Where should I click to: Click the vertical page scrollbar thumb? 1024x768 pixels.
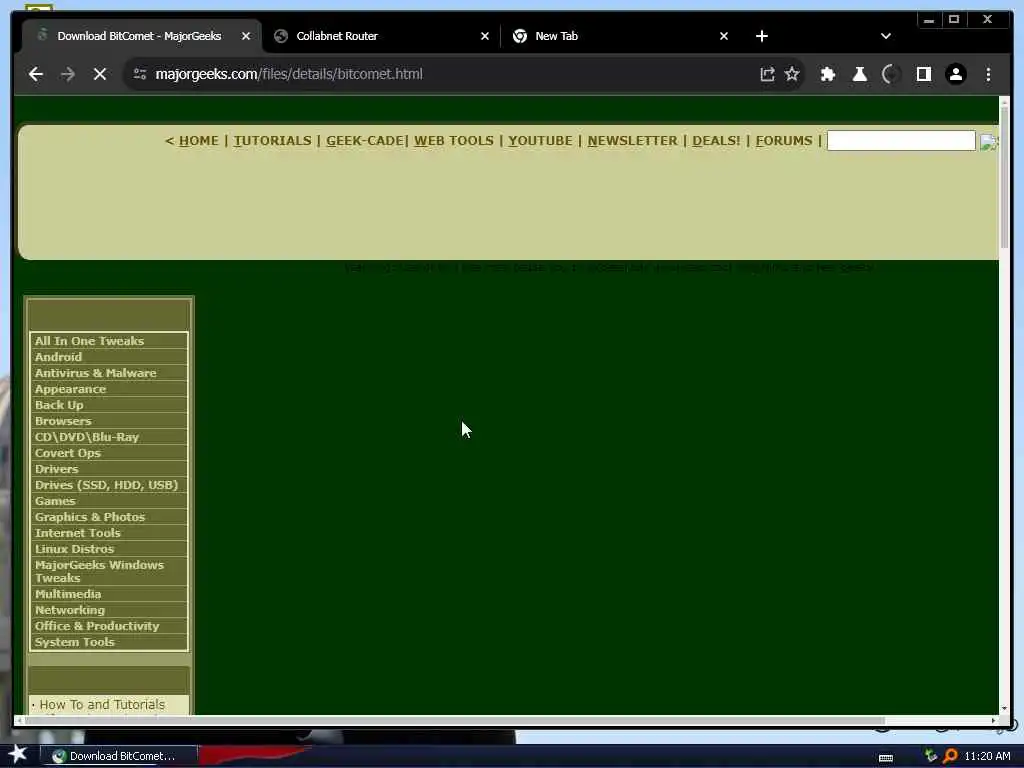[1004, 179]
